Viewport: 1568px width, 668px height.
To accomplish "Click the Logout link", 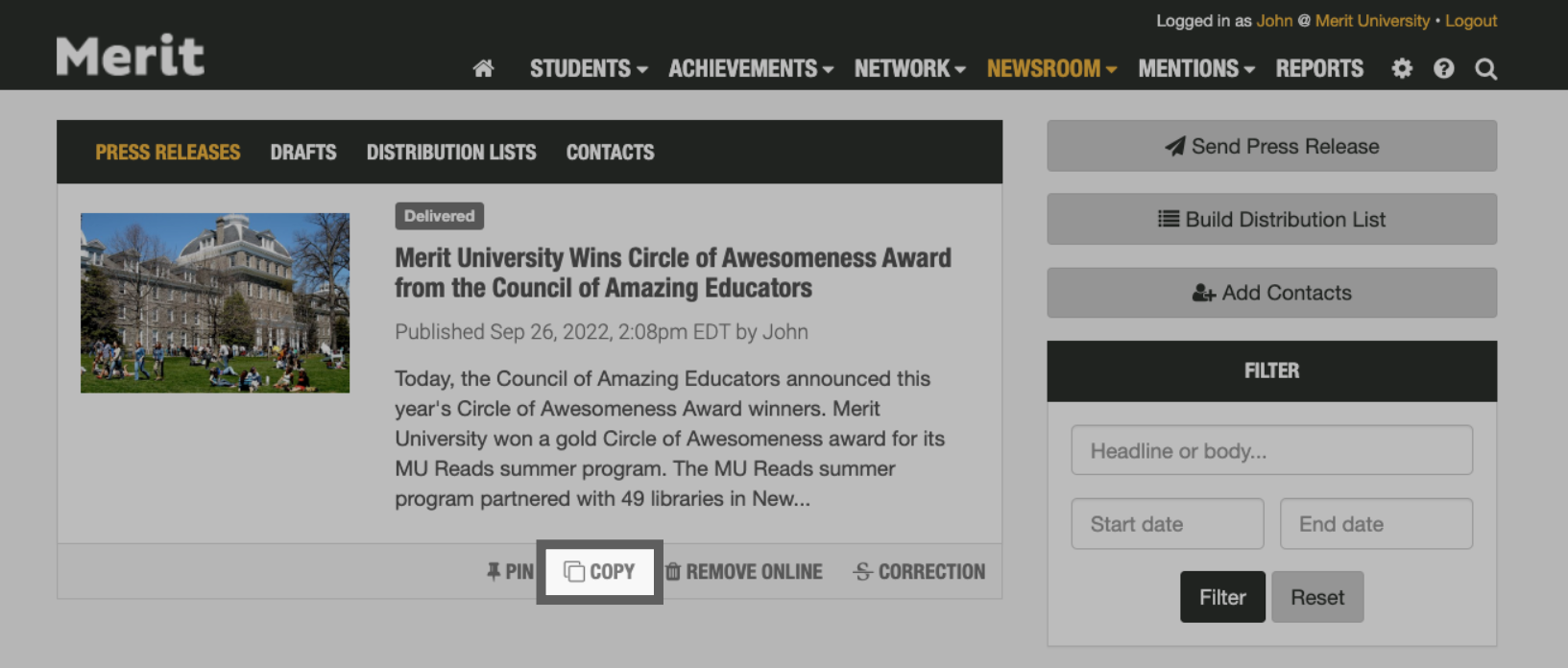I will click(x=1471, y=21).
